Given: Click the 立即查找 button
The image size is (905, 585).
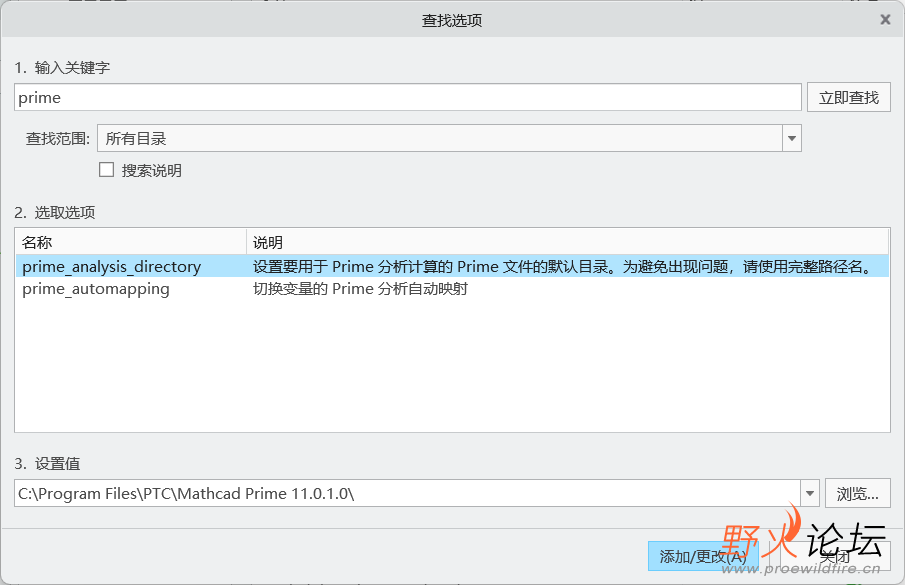Looking at the screenshot, I should pyautogui.click(x=848, y=96).
